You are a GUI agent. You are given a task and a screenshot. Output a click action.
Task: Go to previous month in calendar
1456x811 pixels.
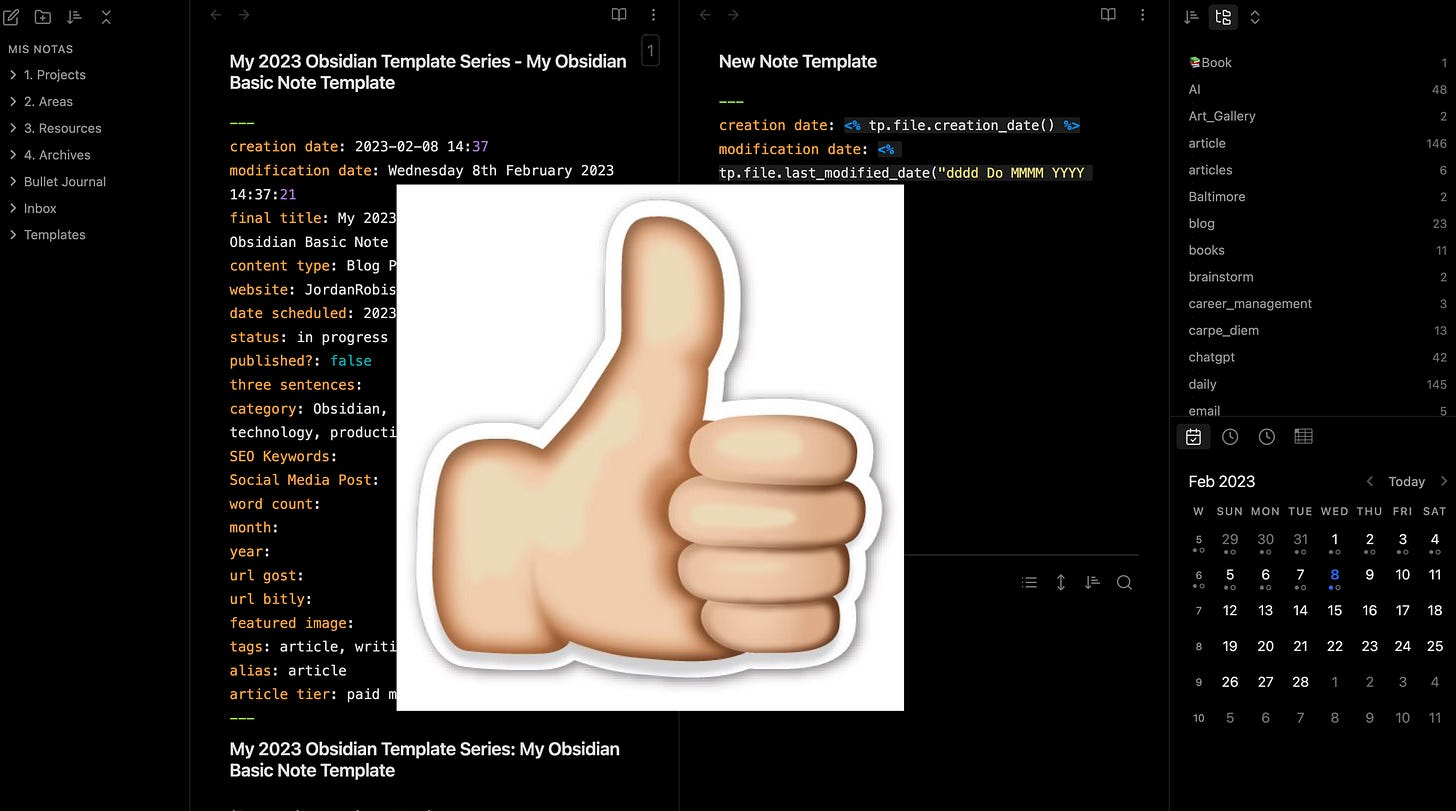1370,481
